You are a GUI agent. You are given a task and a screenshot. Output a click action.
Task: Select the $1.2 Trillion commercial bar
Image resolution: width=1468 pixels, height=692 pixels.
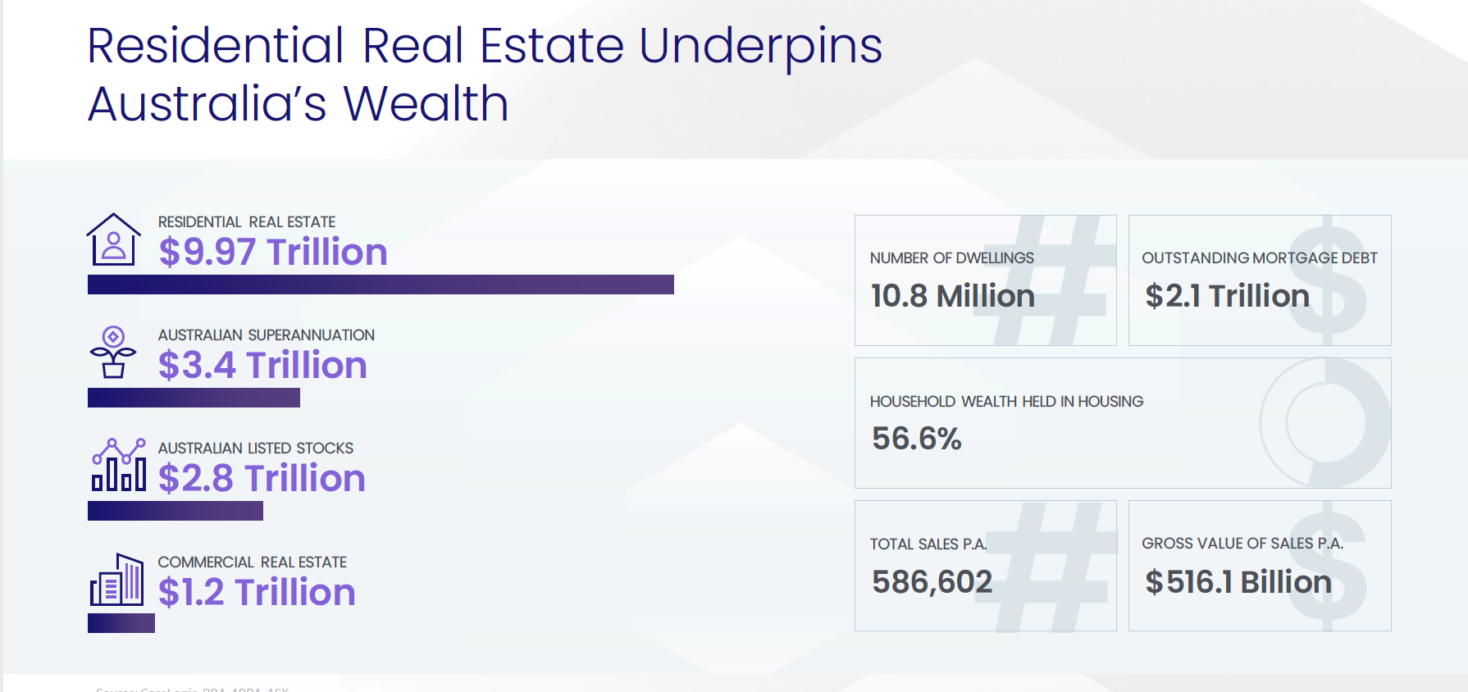pos(121,623)
